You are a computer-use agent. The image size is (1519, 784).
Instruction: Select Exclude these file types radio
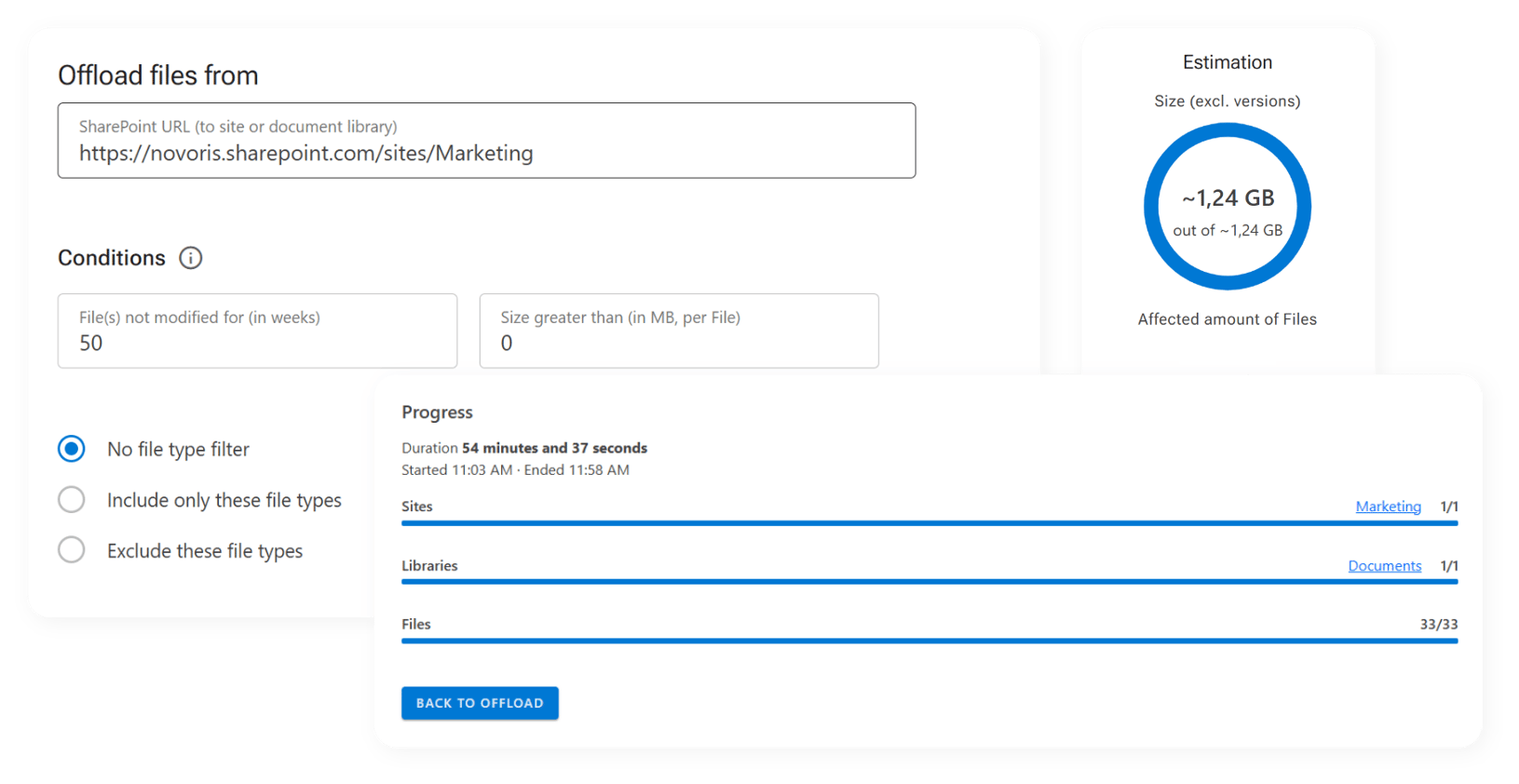coord(72,550)
